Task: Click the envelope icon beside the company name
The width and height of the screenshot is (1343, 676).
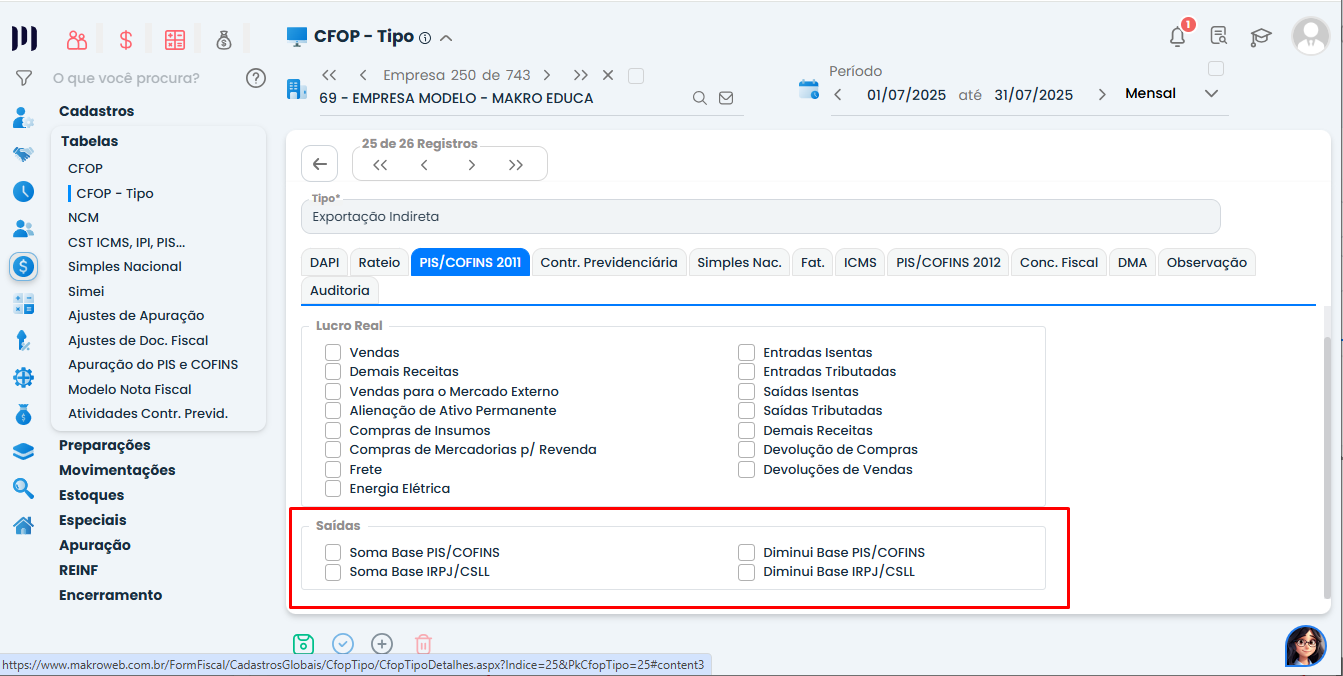Action: pos(726,97)
